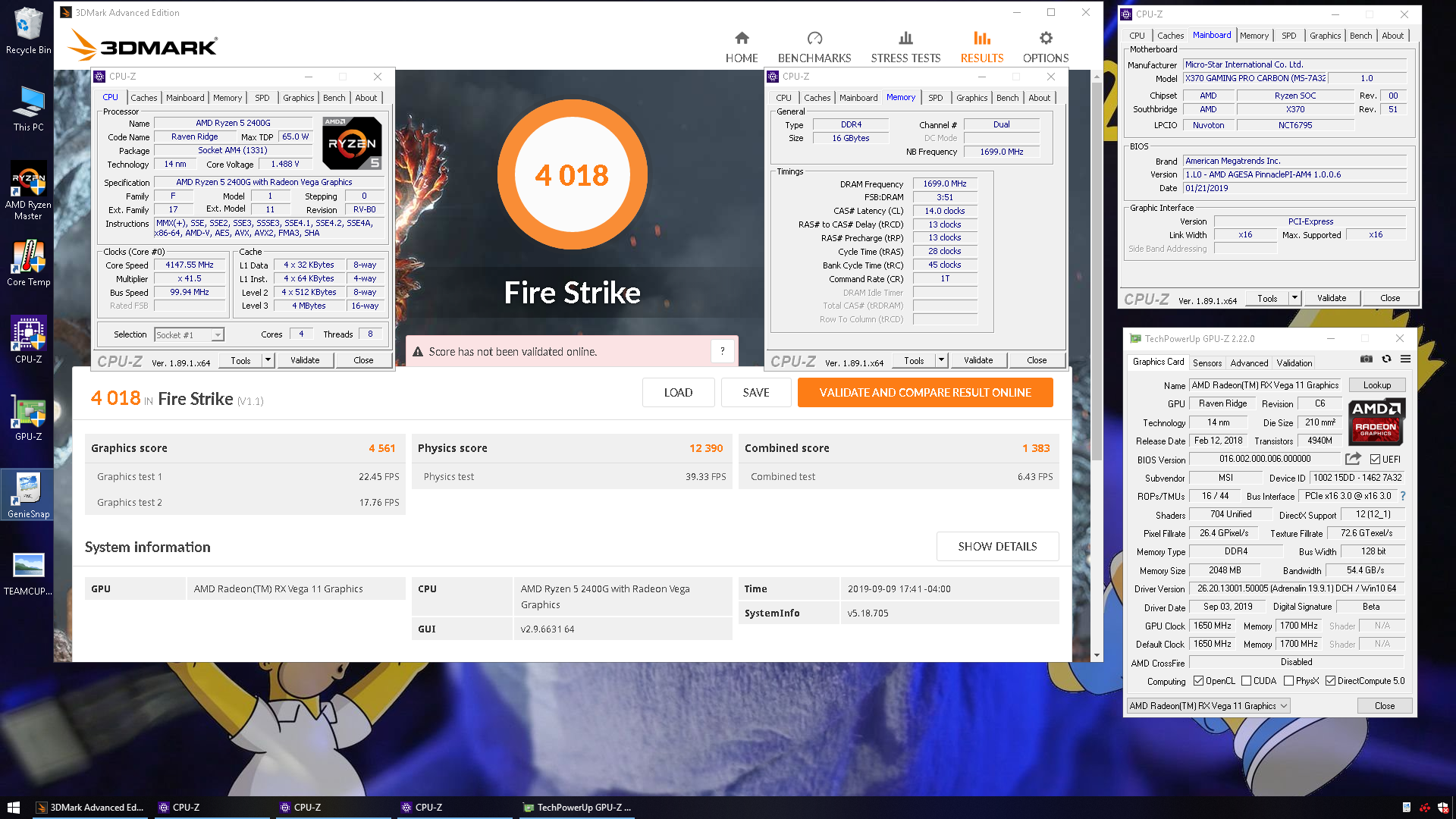
Task: Take a GPU-Z screenshot with camera icon
Action: coord(1366,359)
